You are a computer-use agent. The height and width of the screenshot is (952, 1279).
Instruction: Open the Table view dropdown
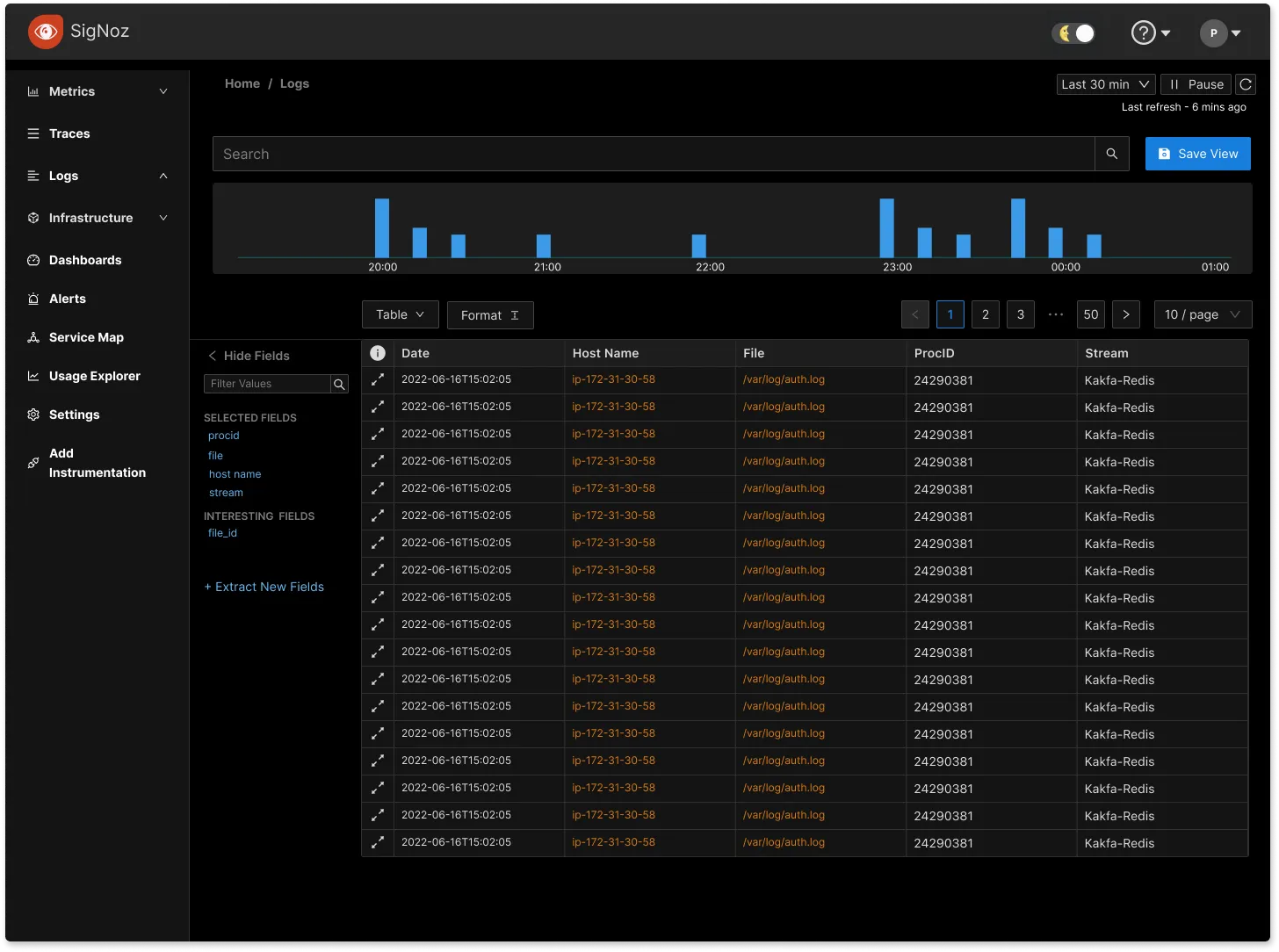pyautogui.click(x=400, y=314)
